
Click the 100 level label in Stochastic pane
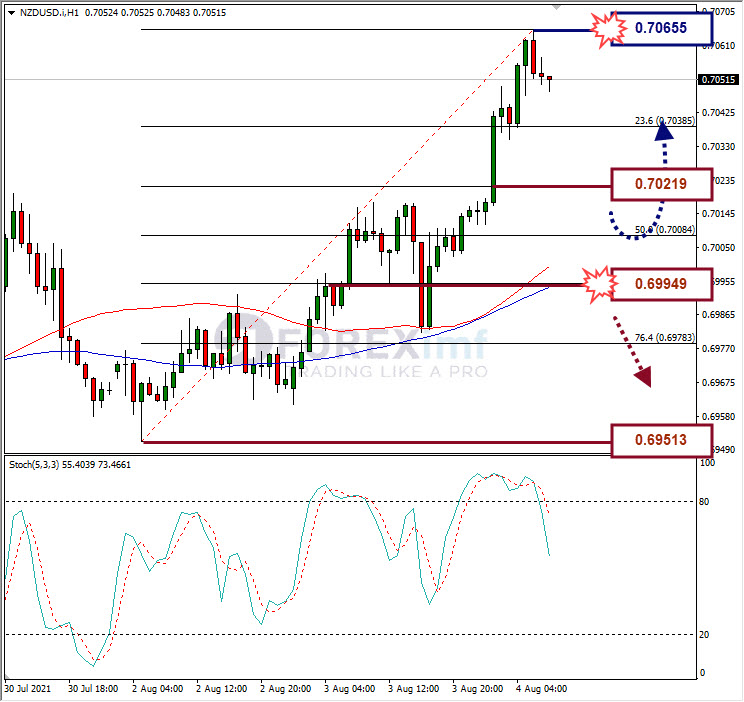click(x=707, y=463)
